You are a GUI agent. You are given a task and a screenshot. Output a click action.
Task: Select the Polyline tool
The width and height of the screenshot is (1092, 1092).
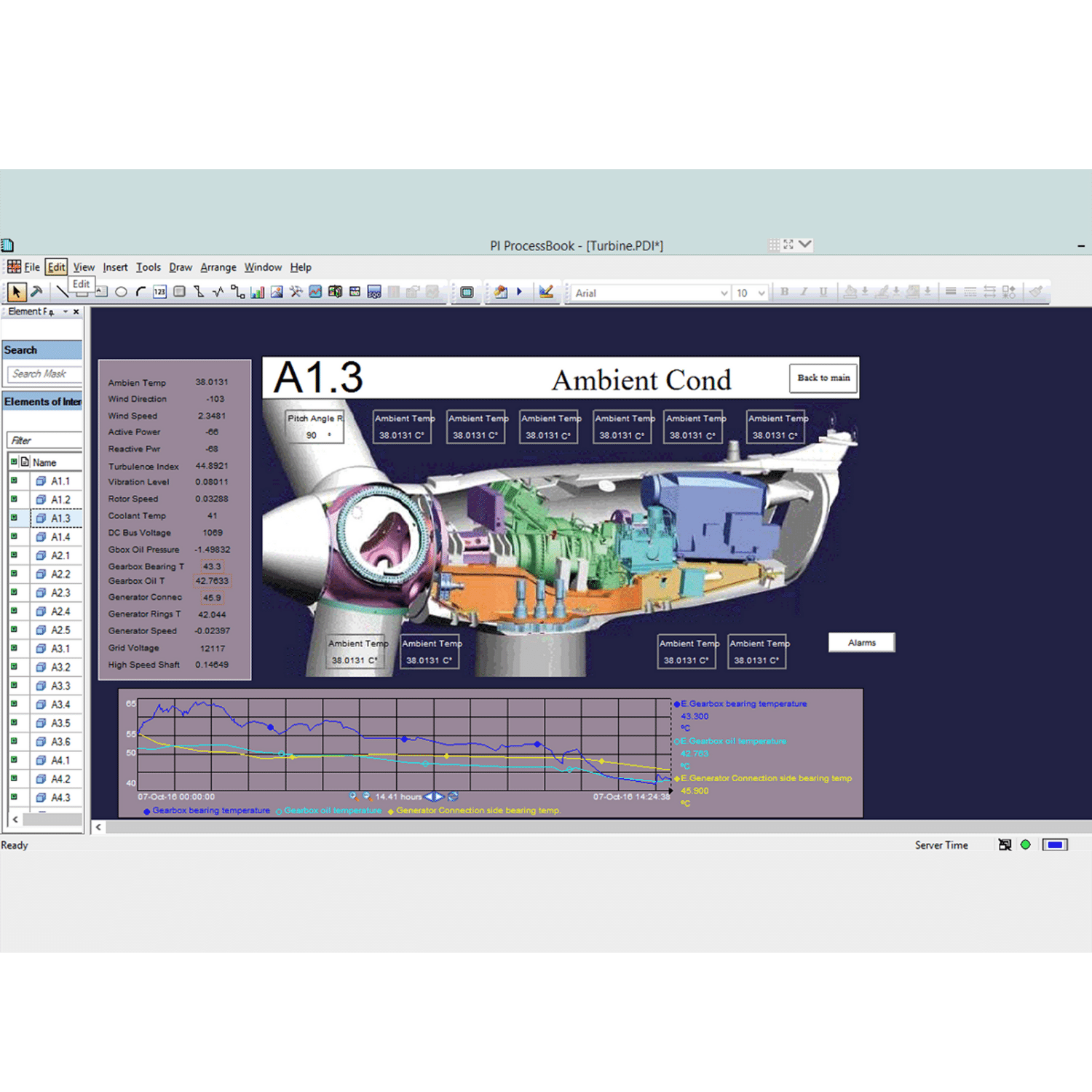click(x=199, y=293)
